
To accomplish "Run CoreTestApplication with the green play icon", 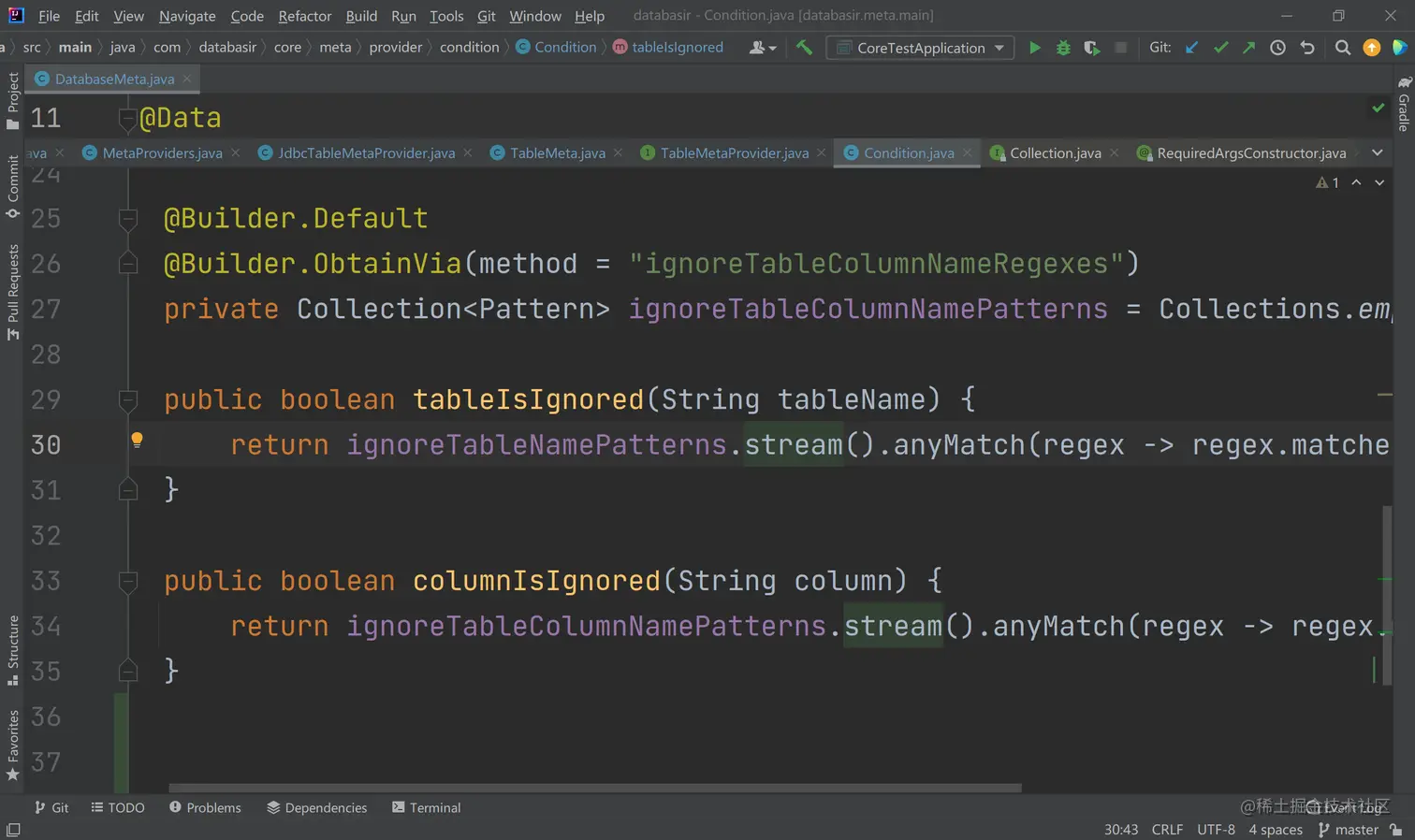I will 1034,48.
